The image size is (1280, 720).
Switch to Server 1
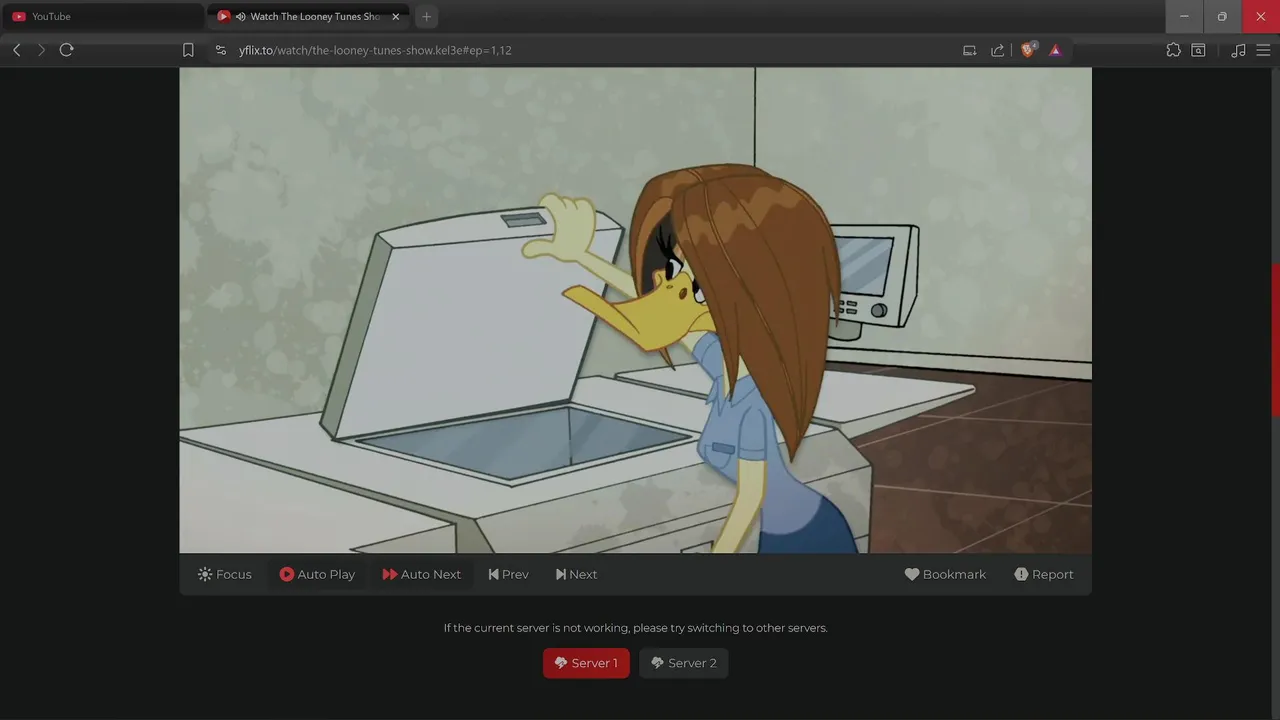pos(586,663)
